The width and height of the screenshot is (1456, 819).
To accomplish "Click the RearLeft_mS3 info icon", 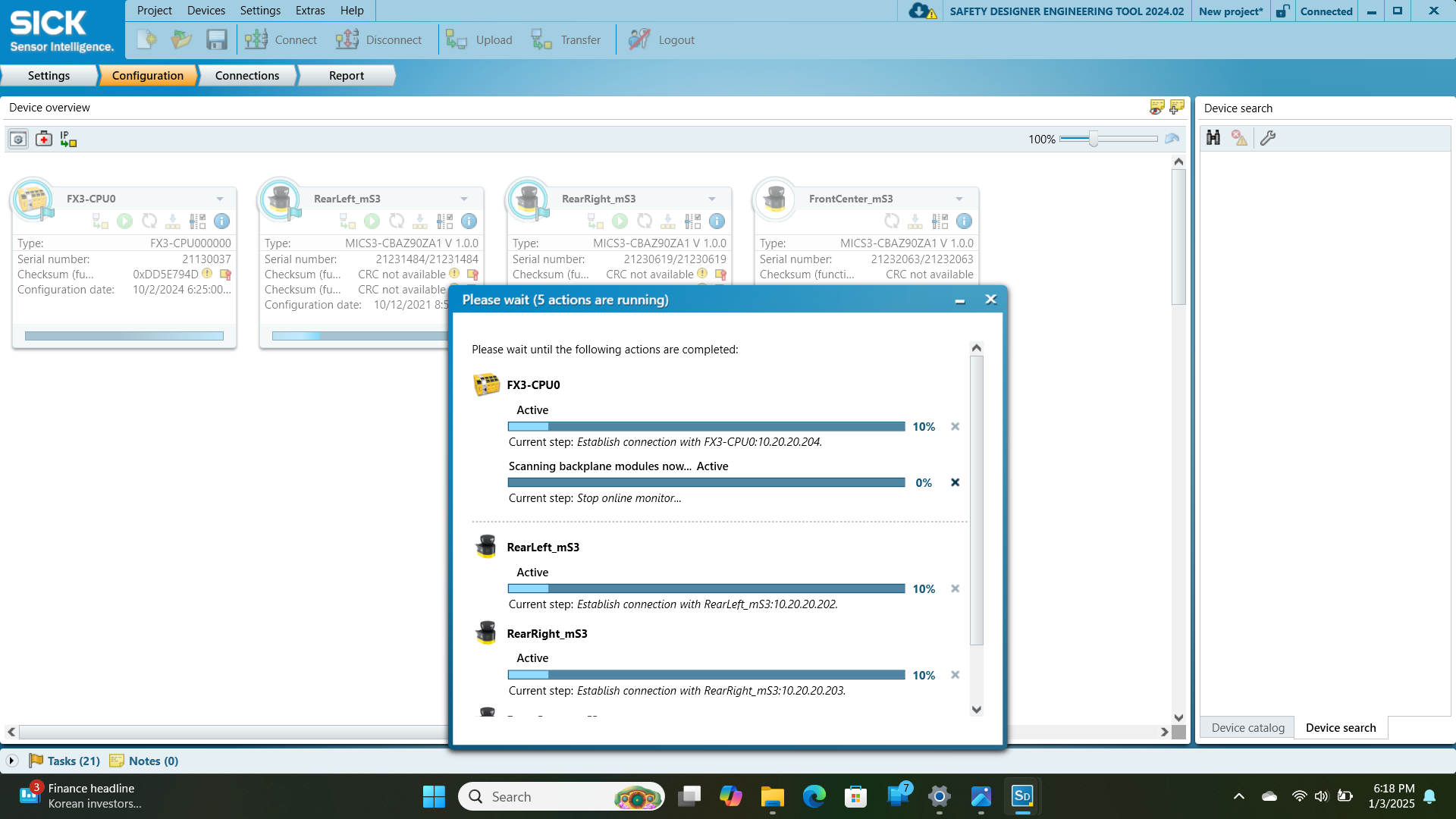I will pos(469,221).
